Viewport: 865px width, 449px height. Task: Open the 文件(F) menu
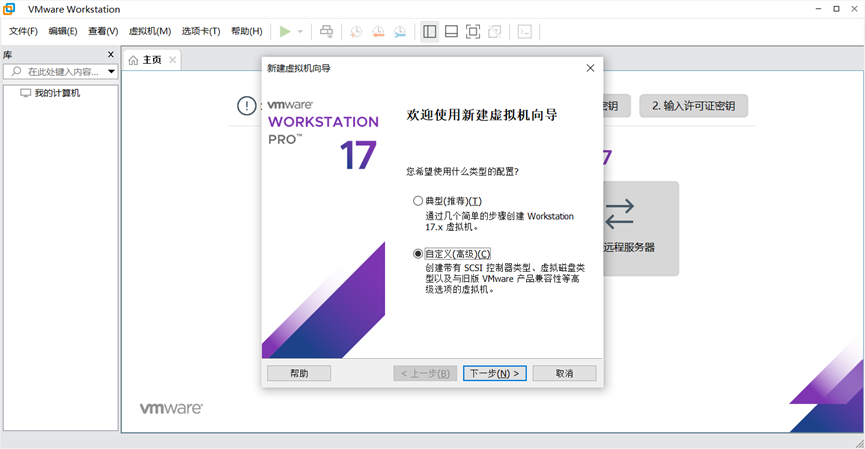click(x=23, y=31)
